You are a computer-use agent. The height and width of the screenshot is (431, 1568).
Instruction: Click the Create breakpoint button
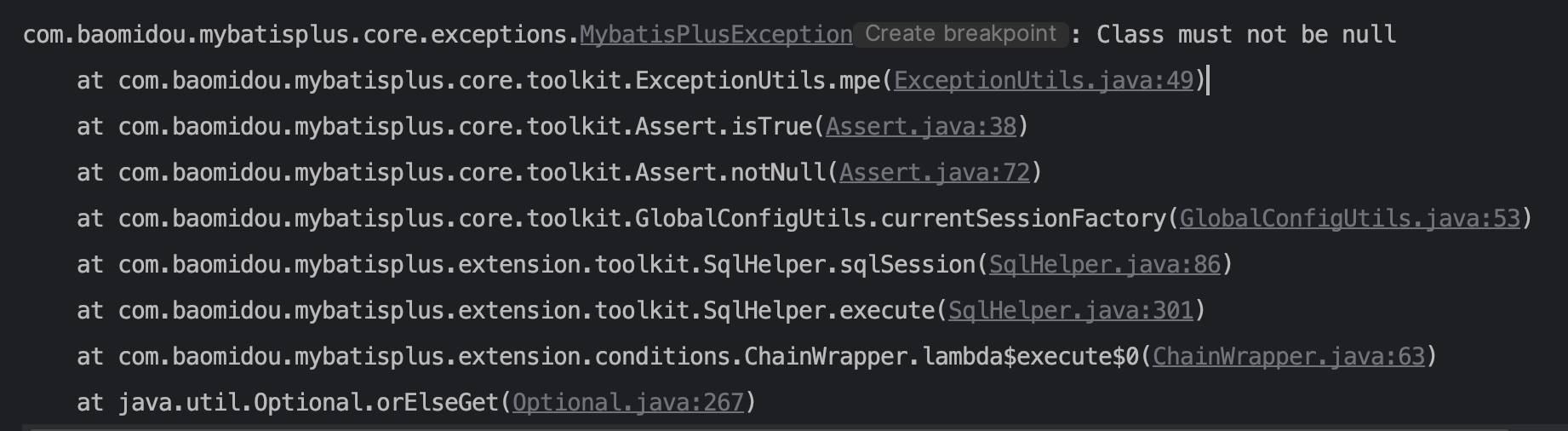960,34
